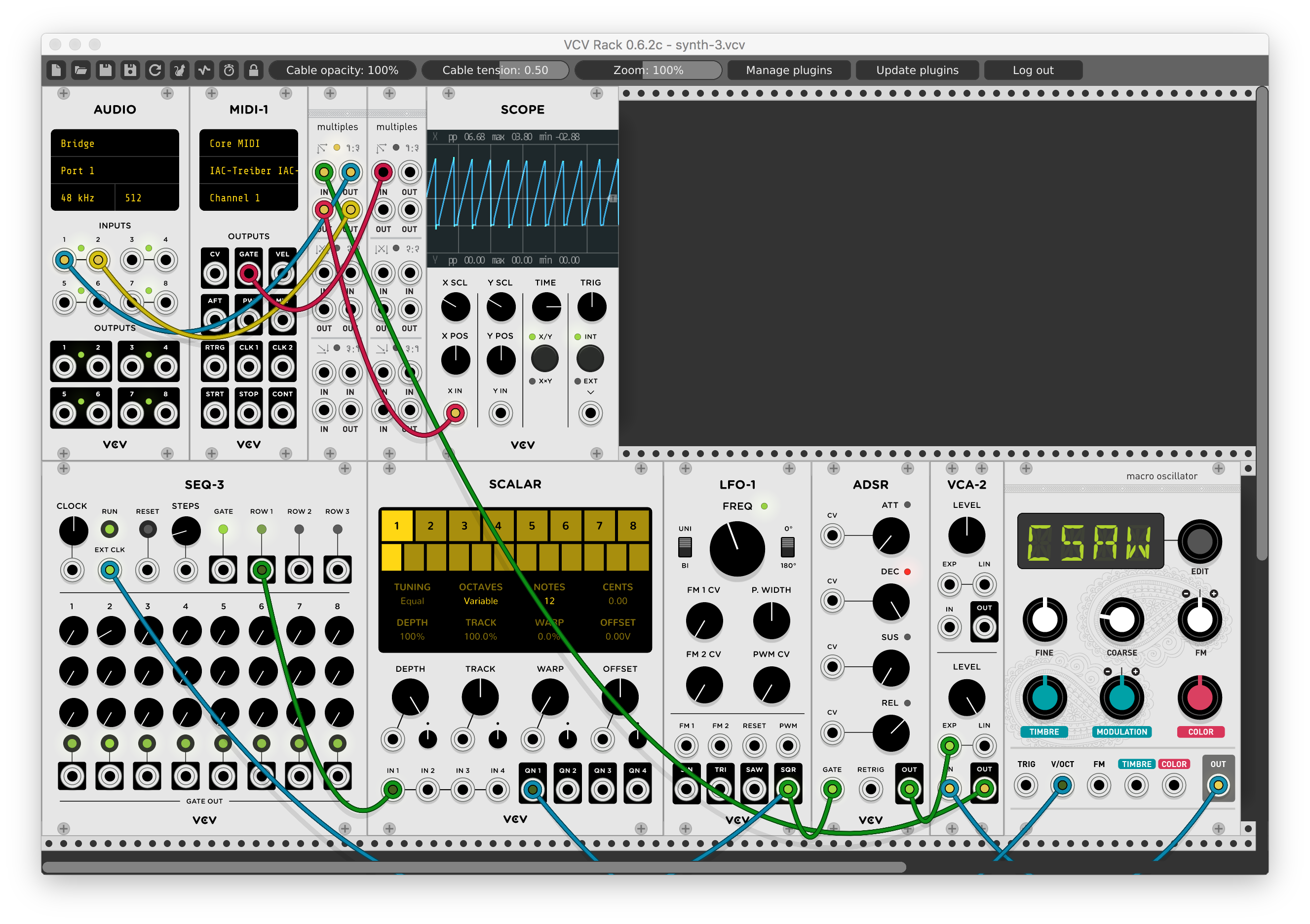Toggle Scope INT/EXT trigger button
Viewport: 1310px width, 924px height.
(x=590, y=358)
